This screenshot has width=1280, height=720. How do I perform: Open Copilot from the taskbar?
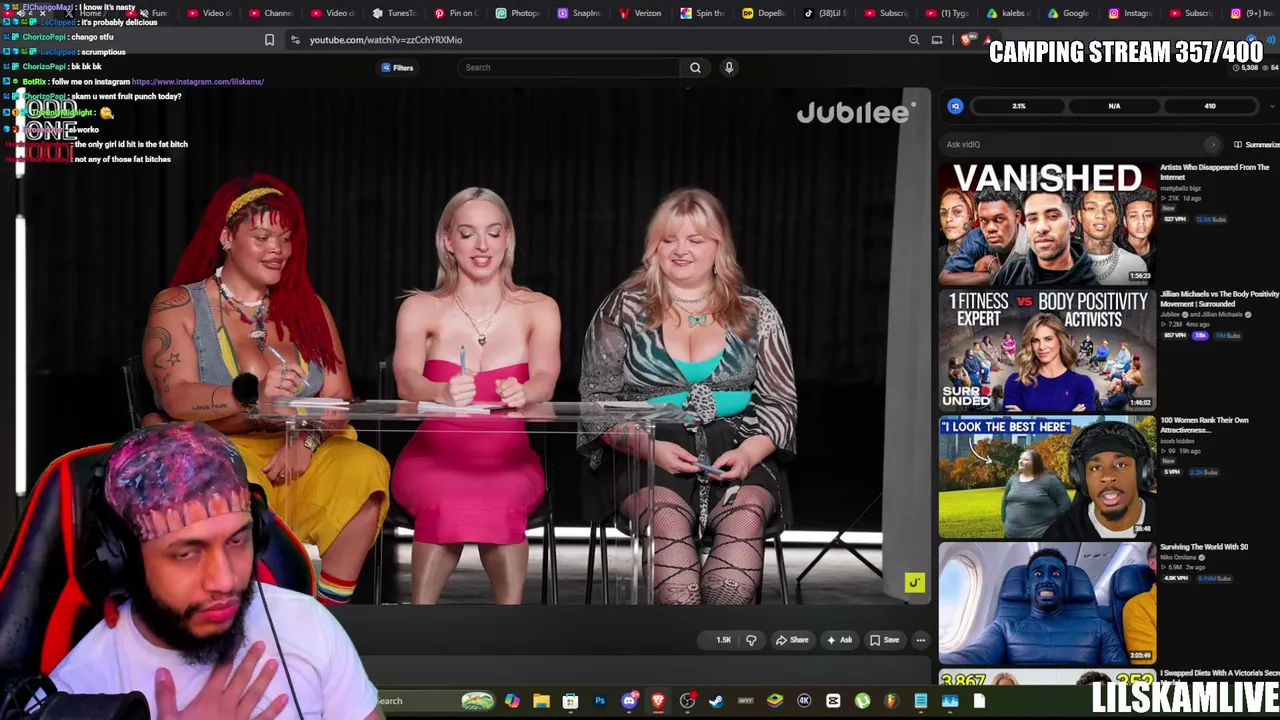(512, 701)
